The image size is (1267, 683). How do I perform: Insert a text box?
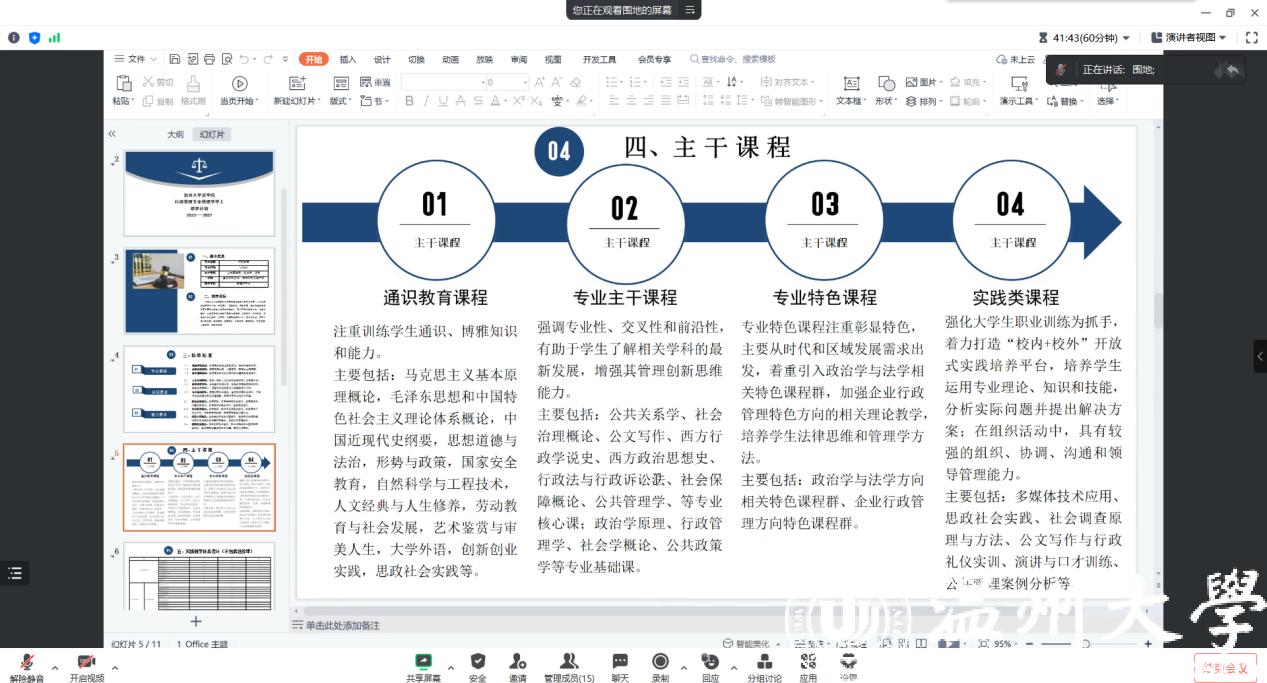point(851,84)
